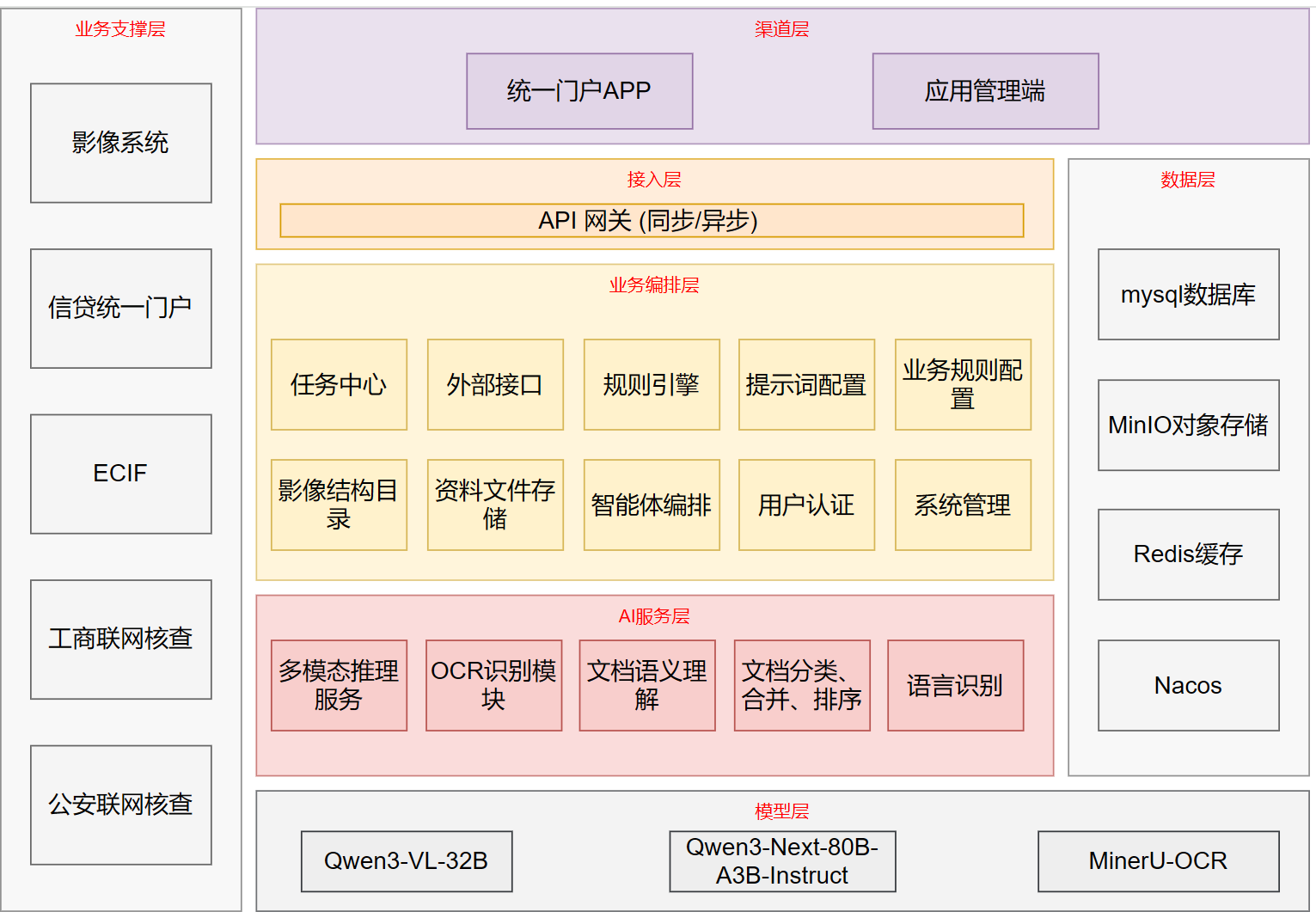The image size is (1316, 924).
Task: Click the Redis缓存 box
Action: click(1188, 554)
